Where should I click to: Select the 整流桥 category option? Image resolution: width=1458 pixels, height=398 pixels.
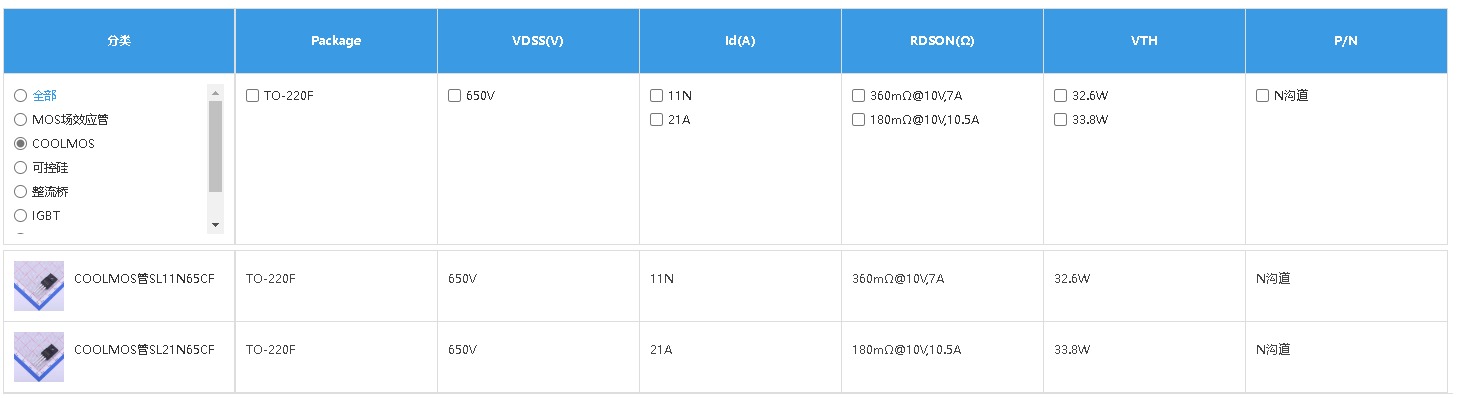(20, 192)
